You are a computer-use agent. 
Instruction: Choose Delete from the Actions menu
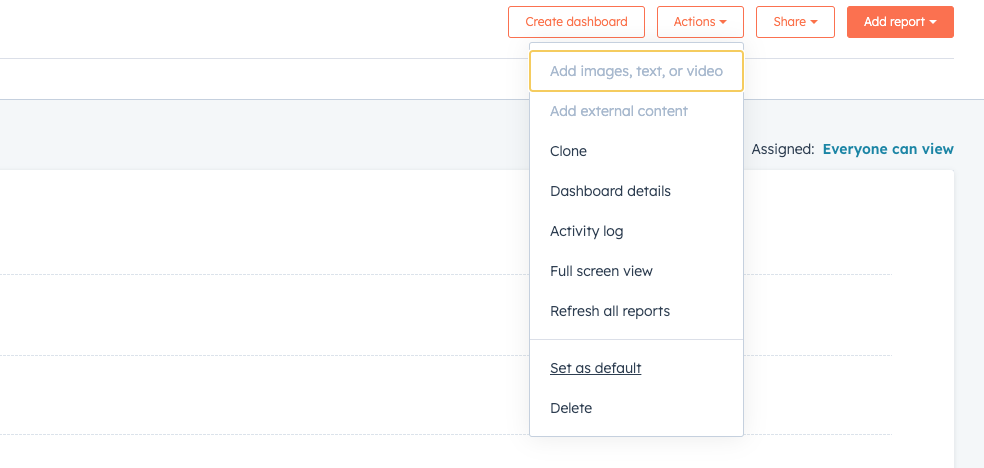(x=636, y=408)
